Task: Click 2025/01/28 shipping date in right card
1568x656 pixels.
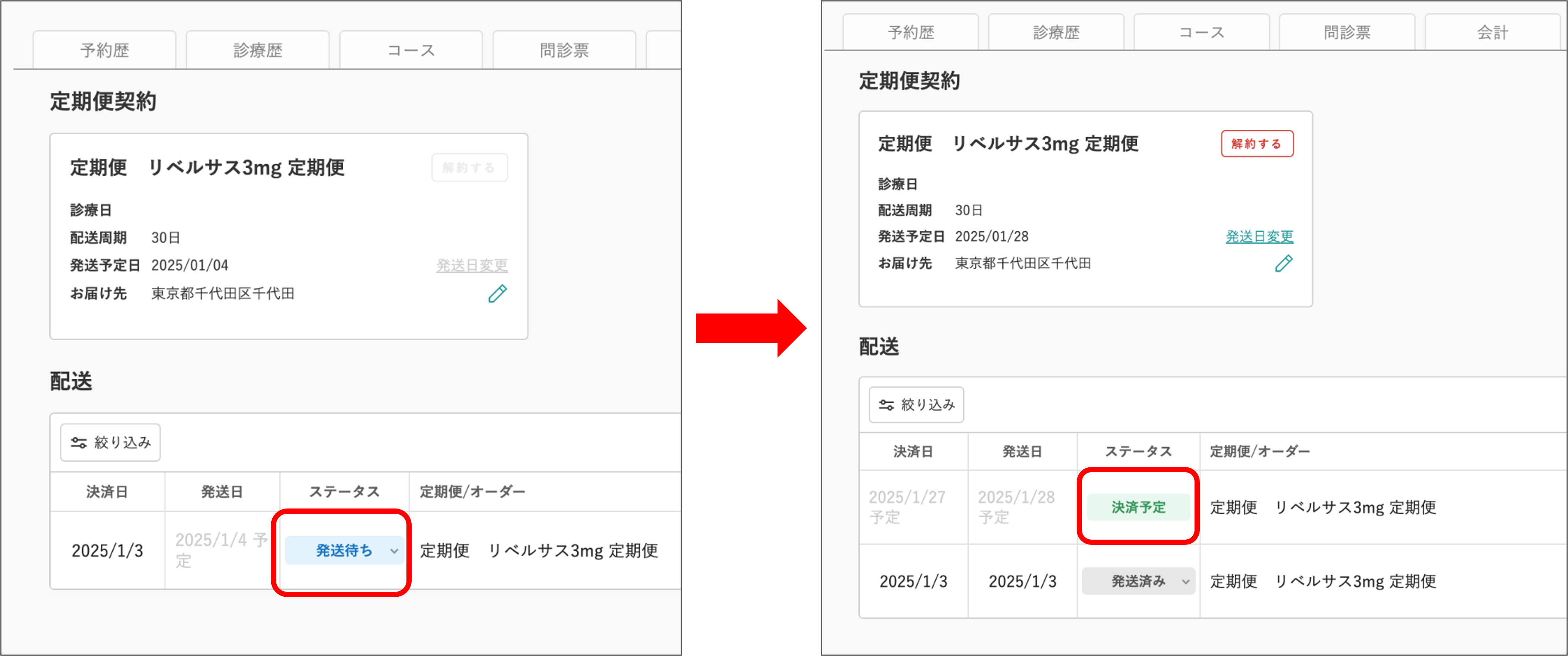Action: pos(991,236)
